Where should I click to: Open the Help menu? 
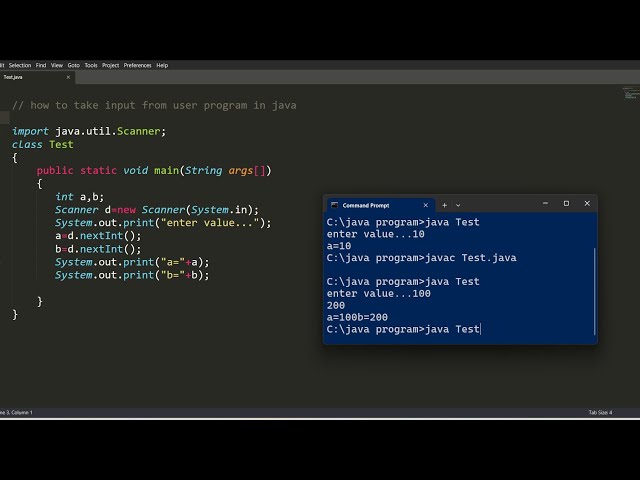click(x=162, y=65)
